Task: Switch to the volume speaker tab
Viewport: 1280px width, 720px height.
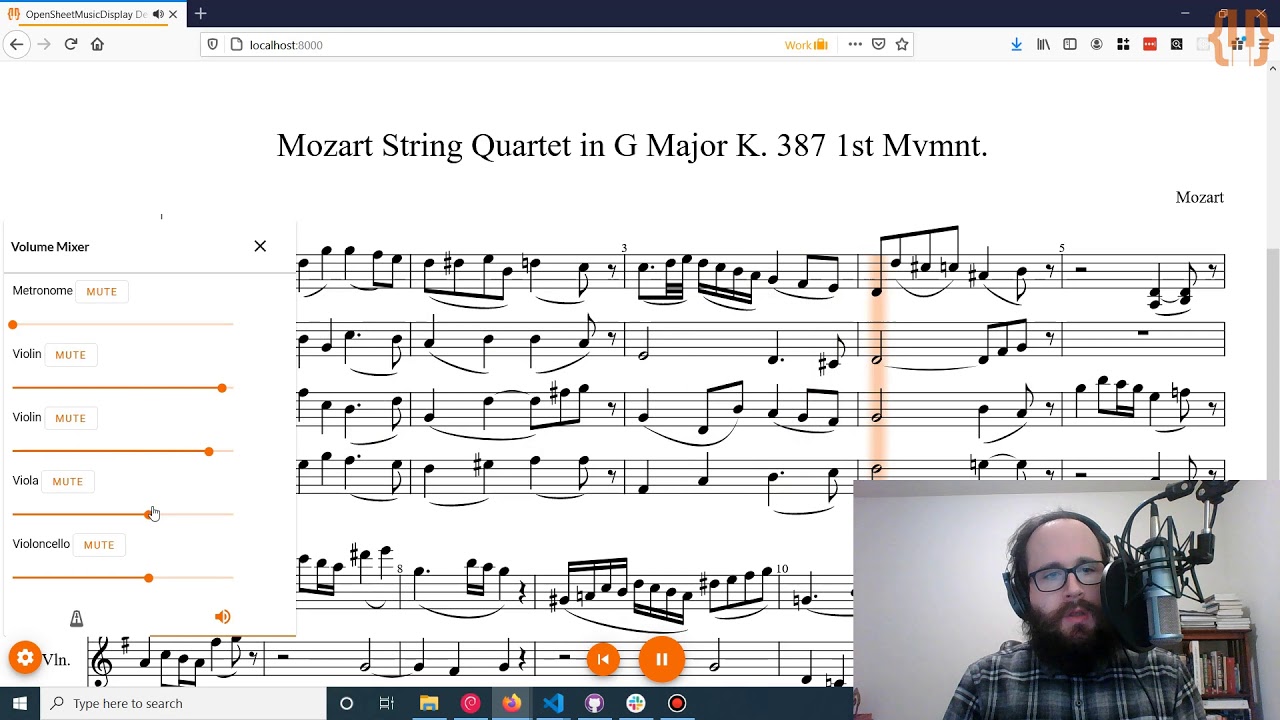Action: click(222, 617)
